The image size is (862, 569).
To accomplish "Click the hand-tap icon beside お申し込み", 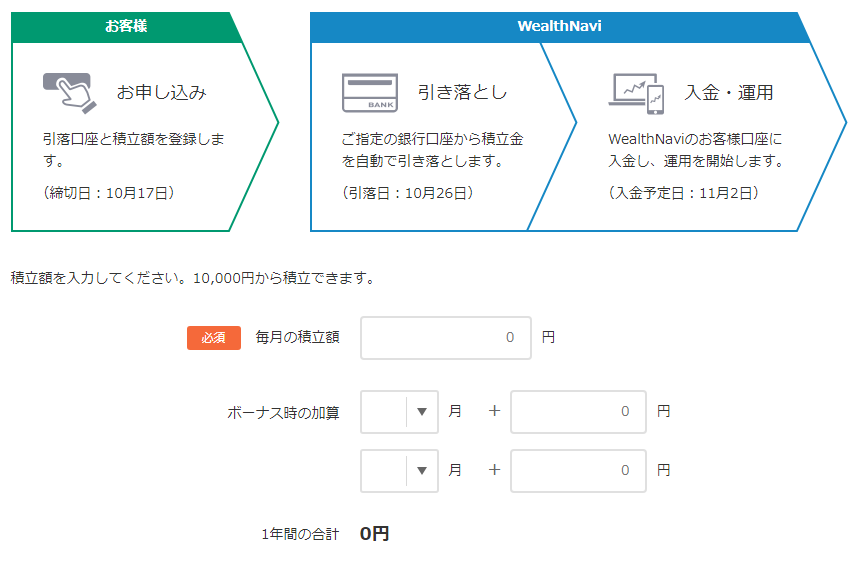I will (69, 93).
